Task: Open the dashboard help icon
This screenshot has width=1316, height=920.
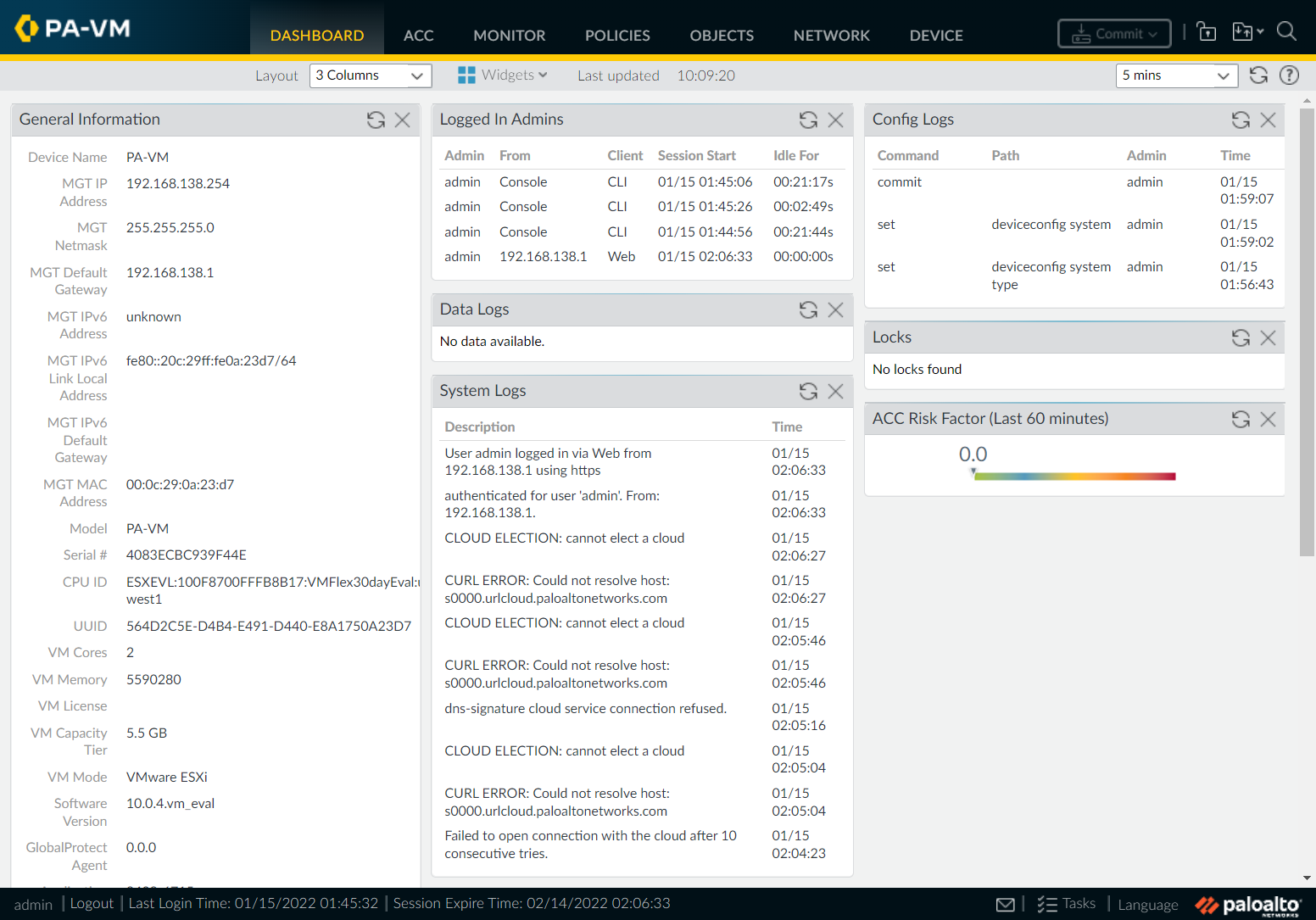Action: click(x=1289, y=75)
